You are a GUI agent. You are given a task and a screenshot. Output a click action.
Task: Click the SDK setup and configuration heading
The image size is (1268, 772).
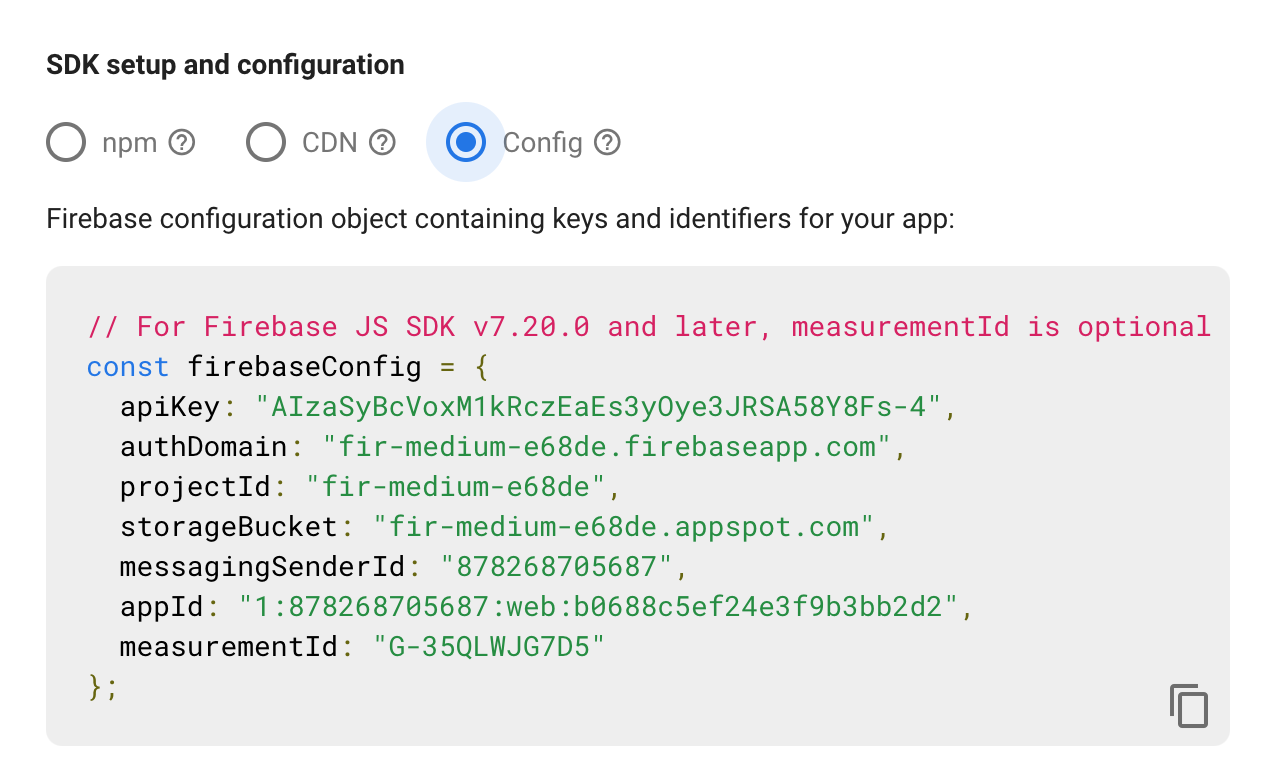[x=224, y=64]
